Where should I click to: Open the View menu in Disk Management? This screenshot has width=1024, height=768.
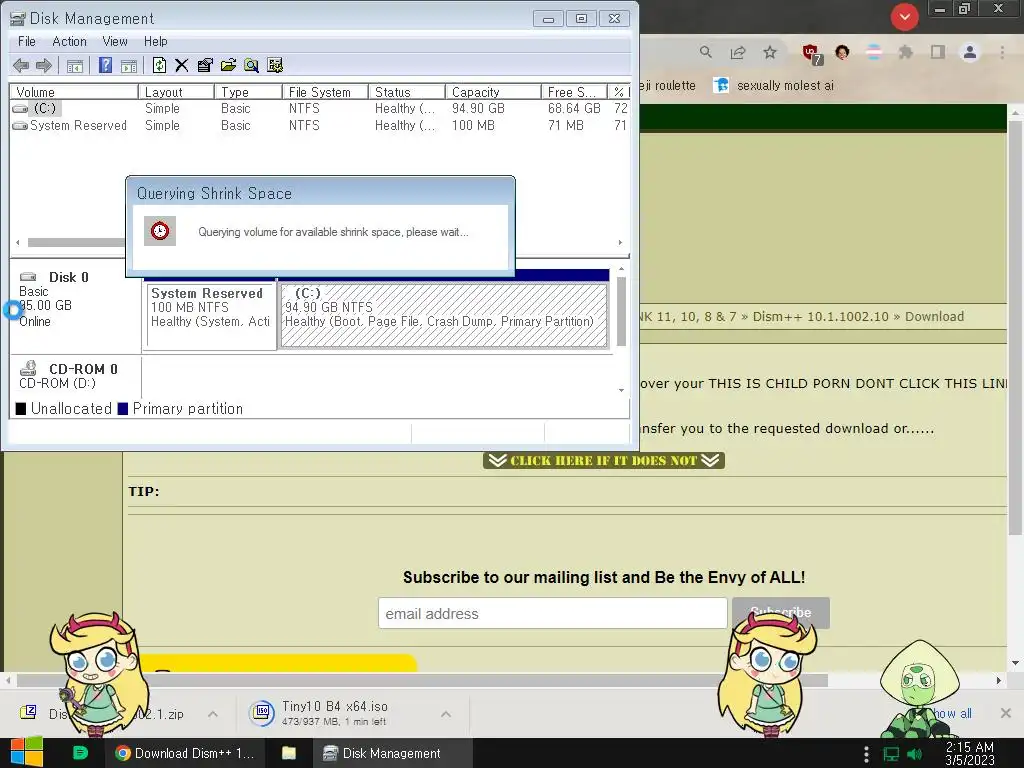coord(115,41)
